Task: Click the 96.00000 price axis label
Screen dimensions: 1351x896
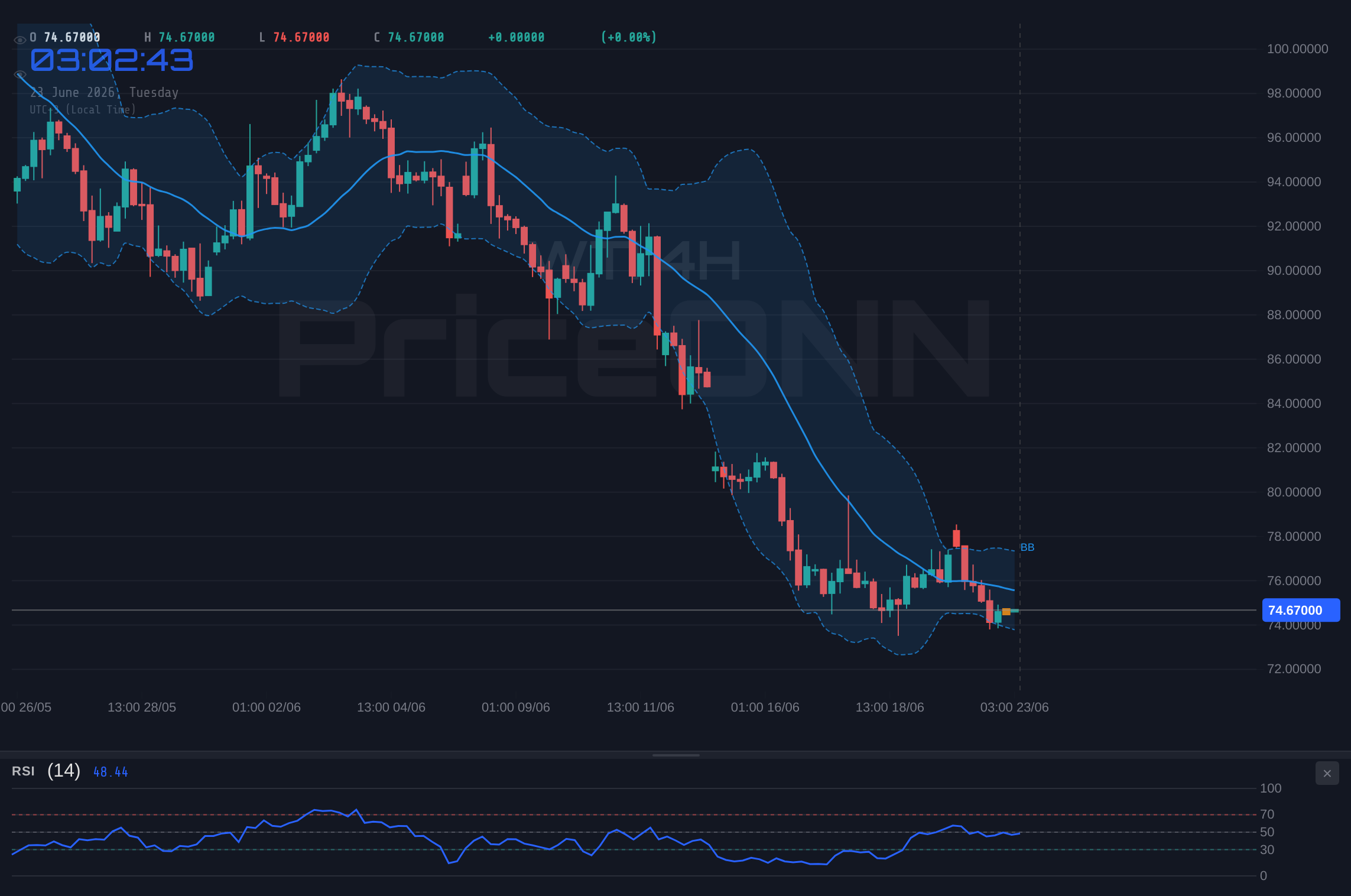Action: pos(1294,138)
